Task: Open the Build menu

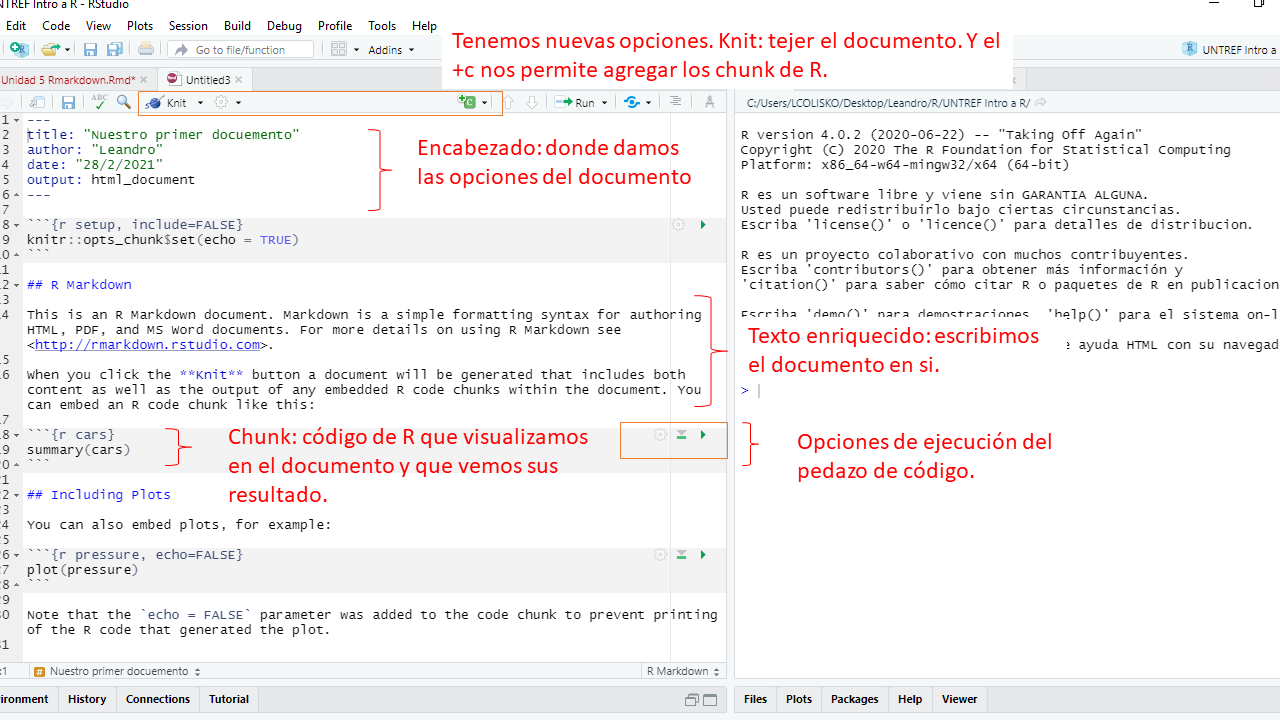Action: [238, 26]
